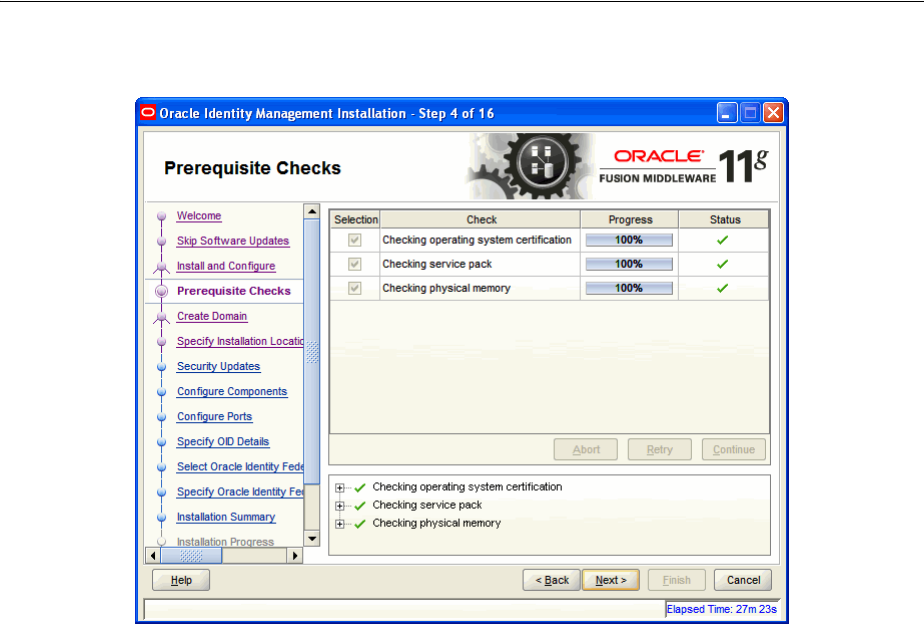Click Elapsed Time text in status bar
Image resolution: width=924 pixels, height=624 pixels.
(x=721, y=609)
